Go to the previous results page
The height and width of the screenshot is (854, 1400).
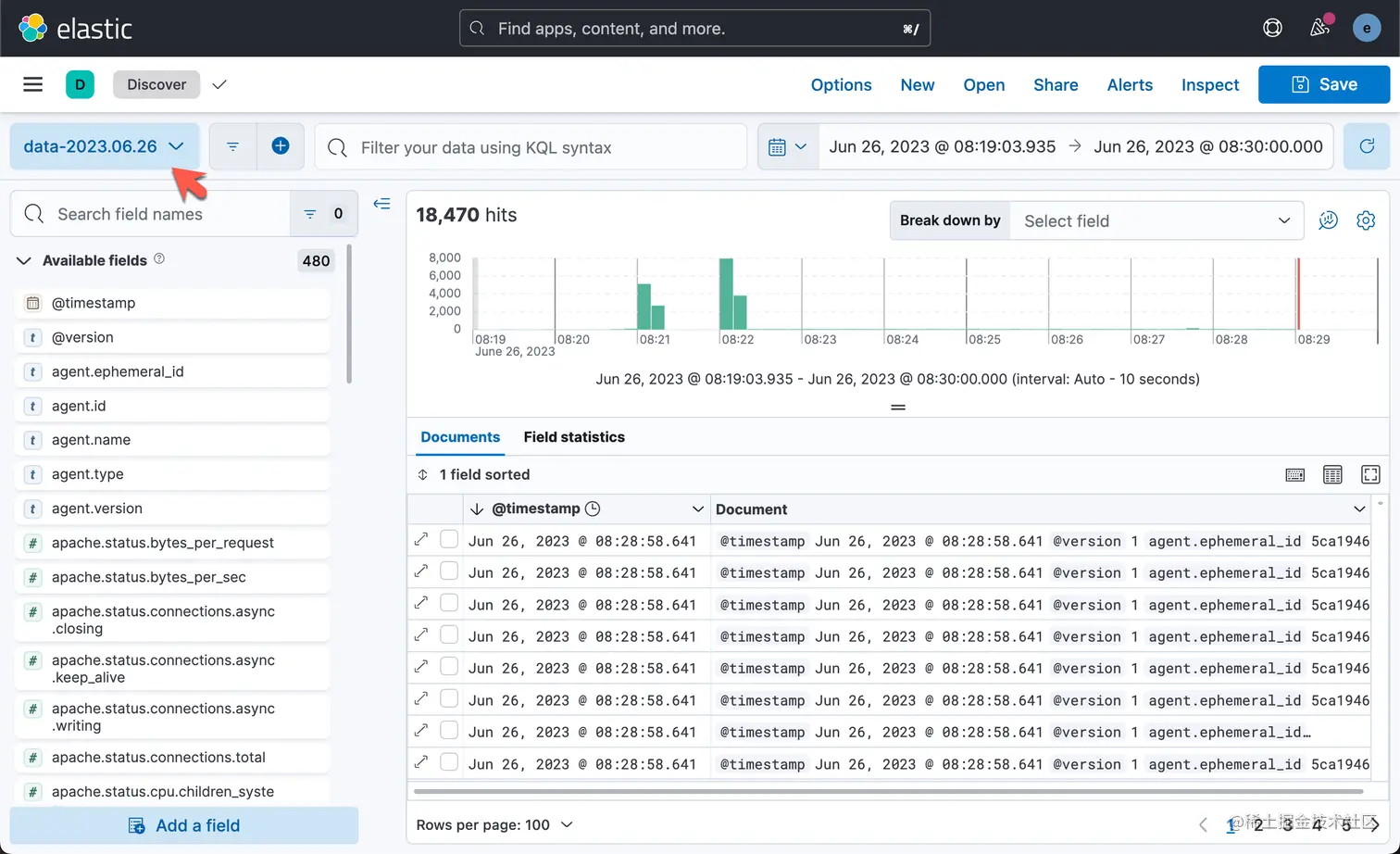pyautogui.click(x=1203, y=824)
